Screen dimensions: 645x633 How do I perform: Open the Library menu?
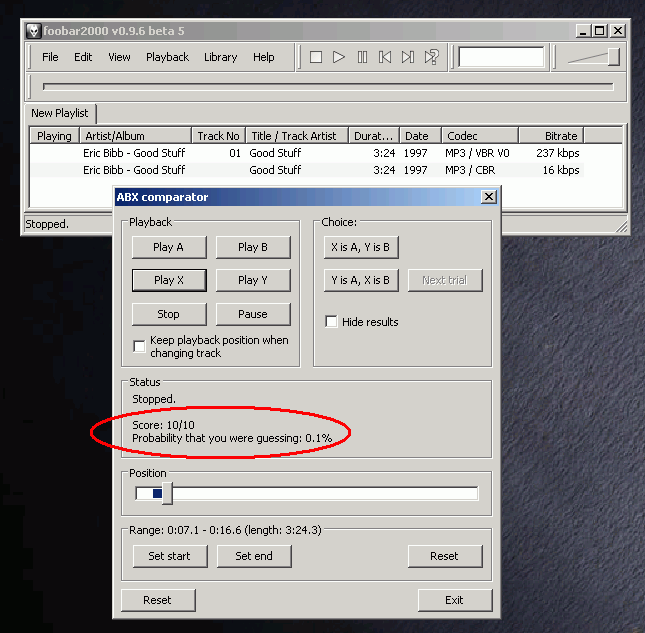220,57
